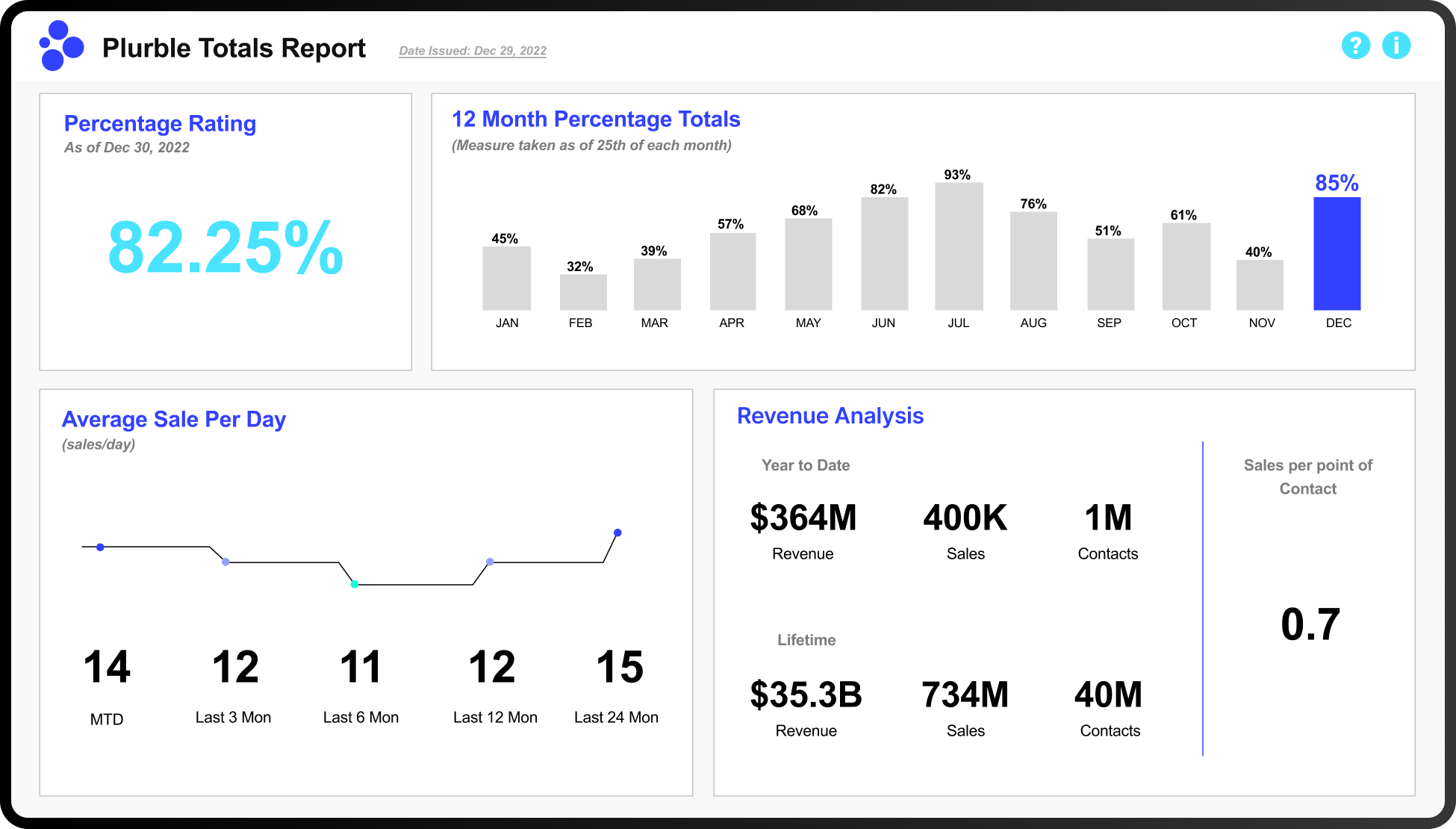Select the 734M lifetime sales value
1456x829 pixels.
(965, 695)
